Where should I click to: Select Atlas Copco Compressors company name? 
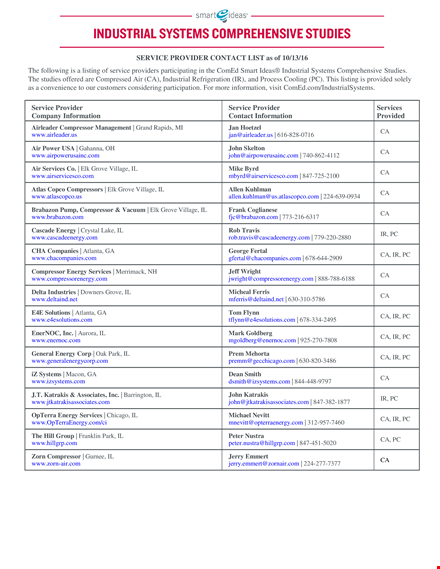[x=67, y=189]
